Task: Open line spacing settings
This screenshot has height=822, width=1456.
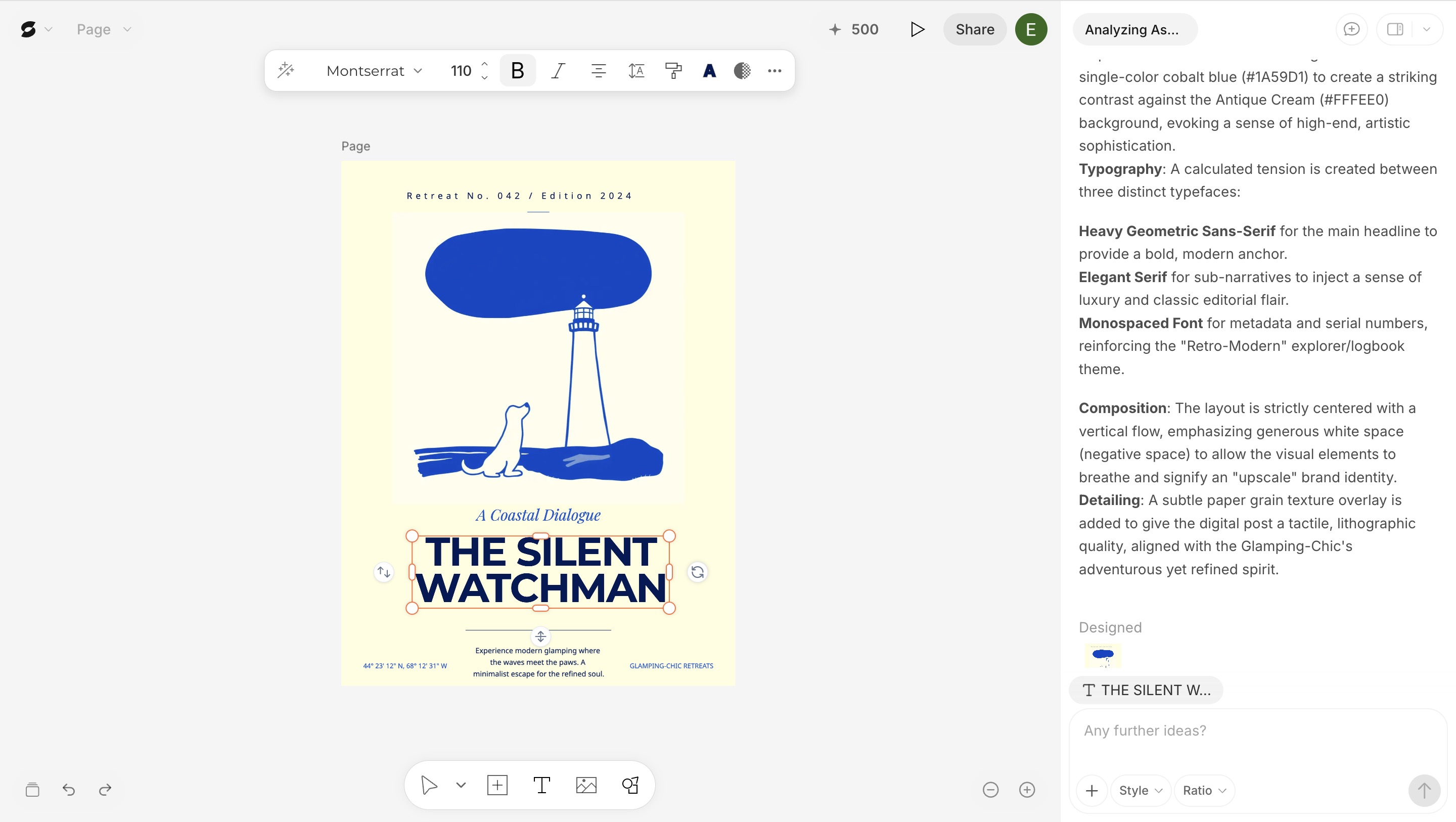Action: click(636, 71)
